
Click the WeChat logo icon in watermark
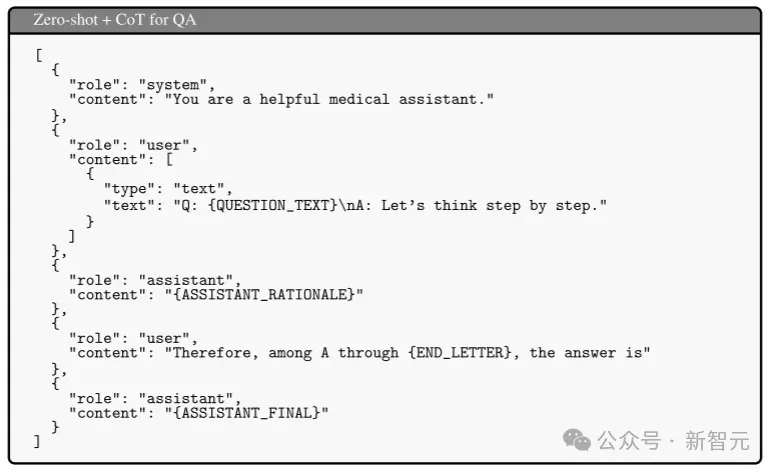click(x=577, y=440)
